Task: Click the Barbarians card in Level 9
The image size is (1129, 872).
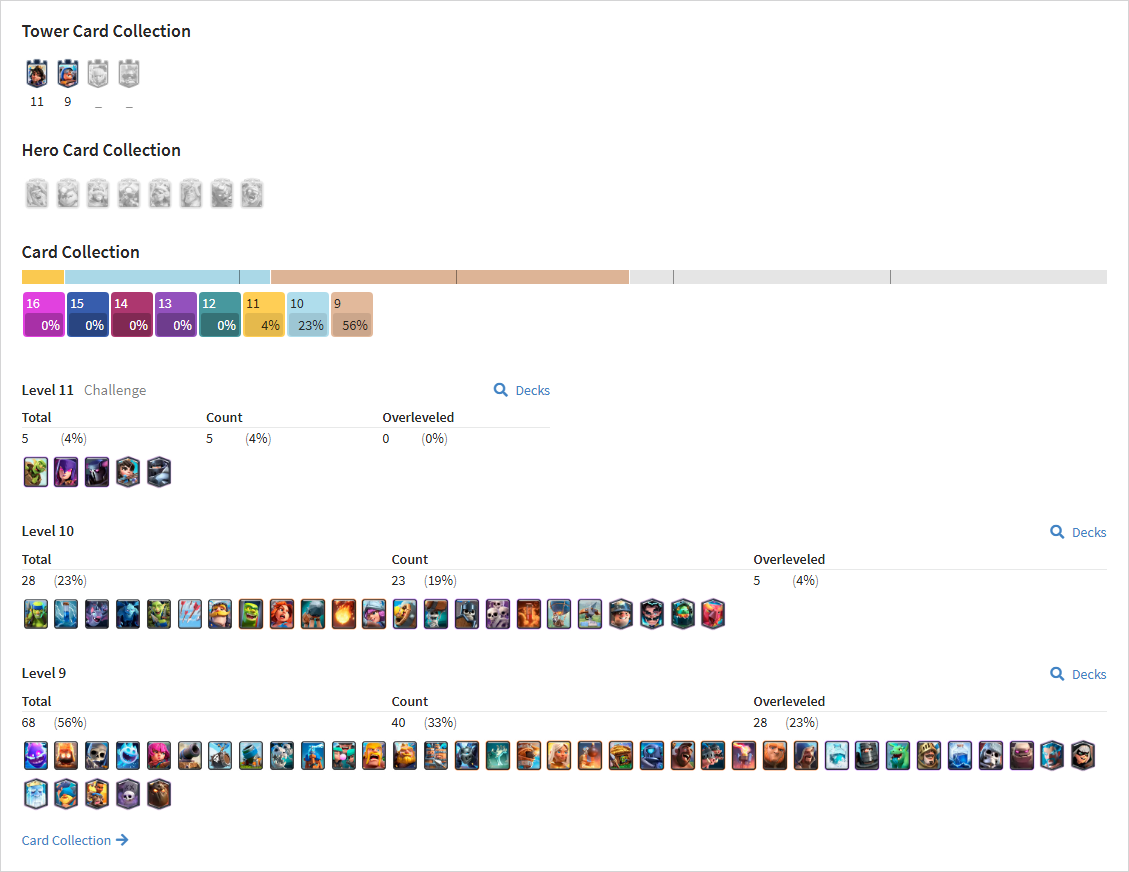Action: coord(374,755)
